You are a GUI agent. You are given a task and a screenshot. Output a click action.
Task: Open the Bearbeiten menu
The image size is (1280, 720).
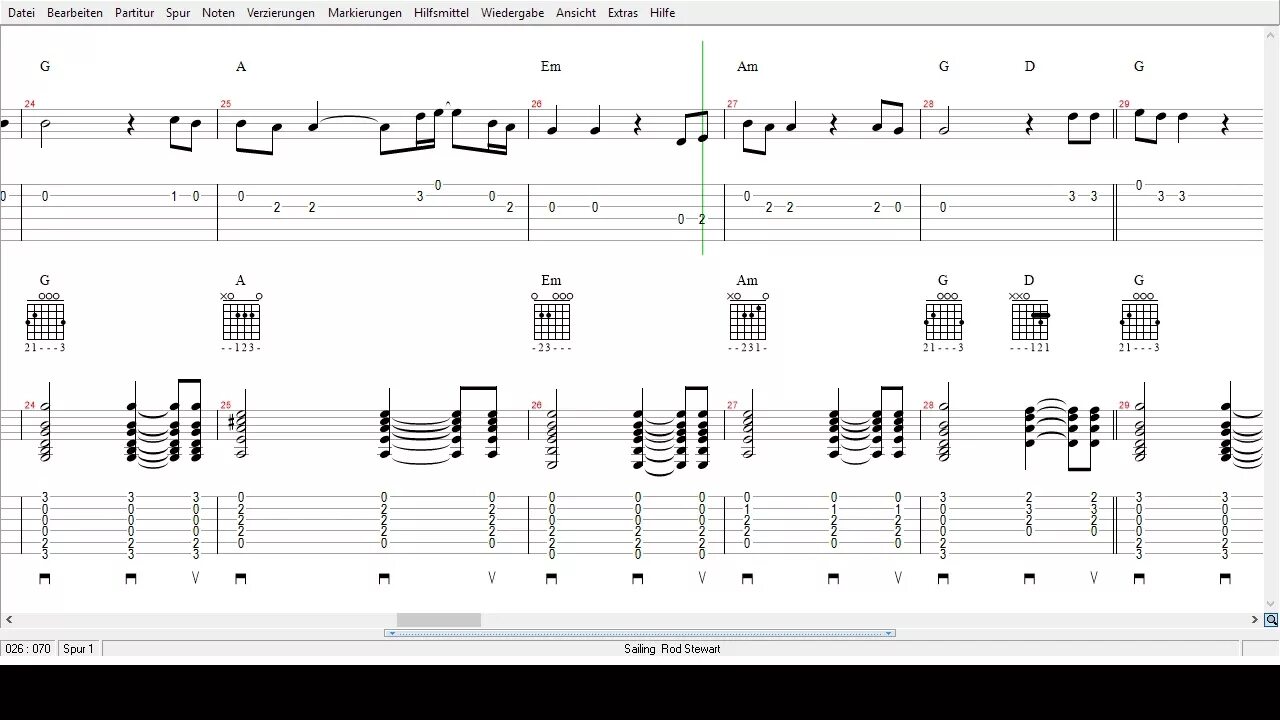coord(75,13)
